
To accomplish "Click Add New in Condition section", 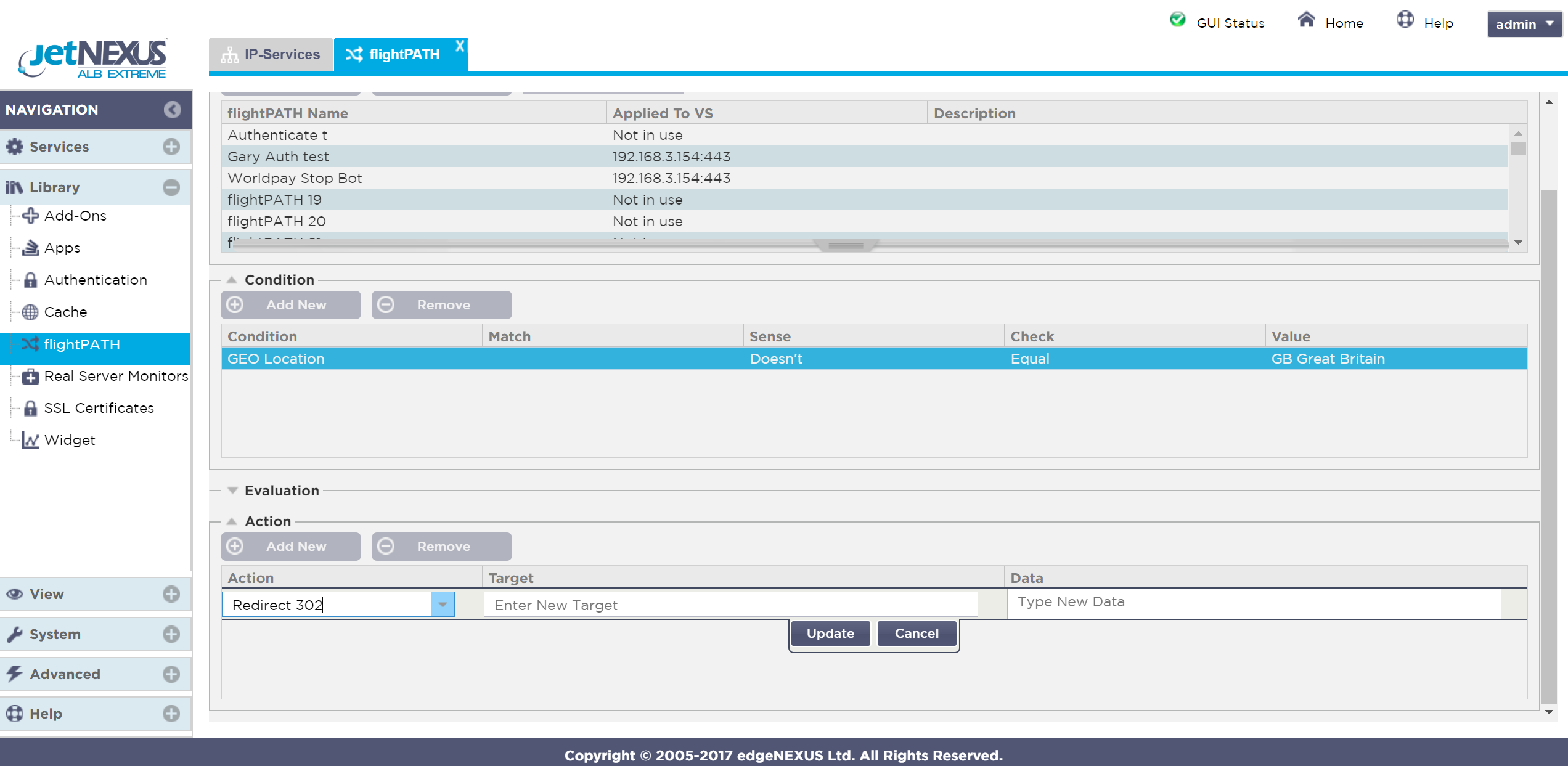I will [x=291, y=305].
